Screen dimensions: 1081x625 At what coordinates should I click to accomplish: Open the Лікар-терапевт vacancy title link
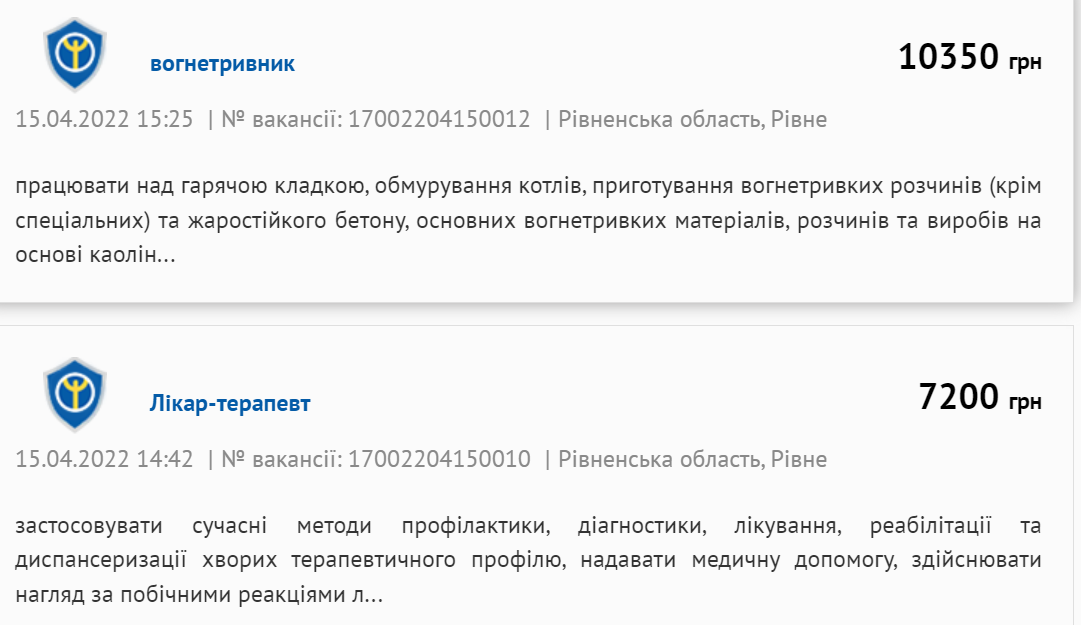click(230, 403)
